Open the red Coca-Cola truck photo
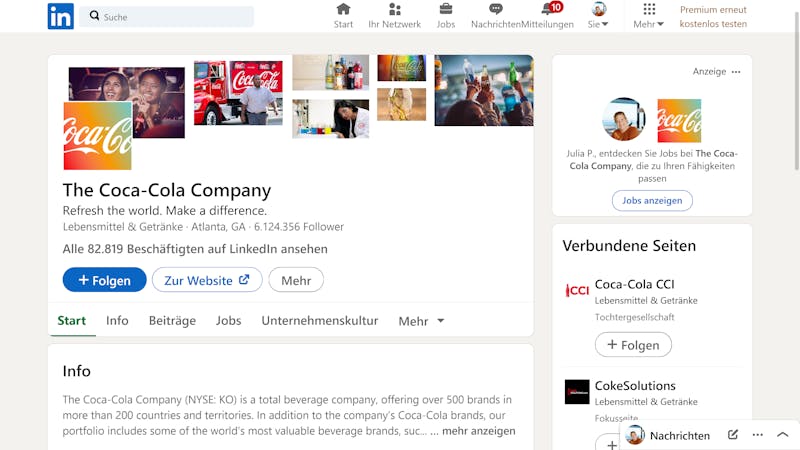The height and width of the screenshot is (450, 800). (238, 93)
